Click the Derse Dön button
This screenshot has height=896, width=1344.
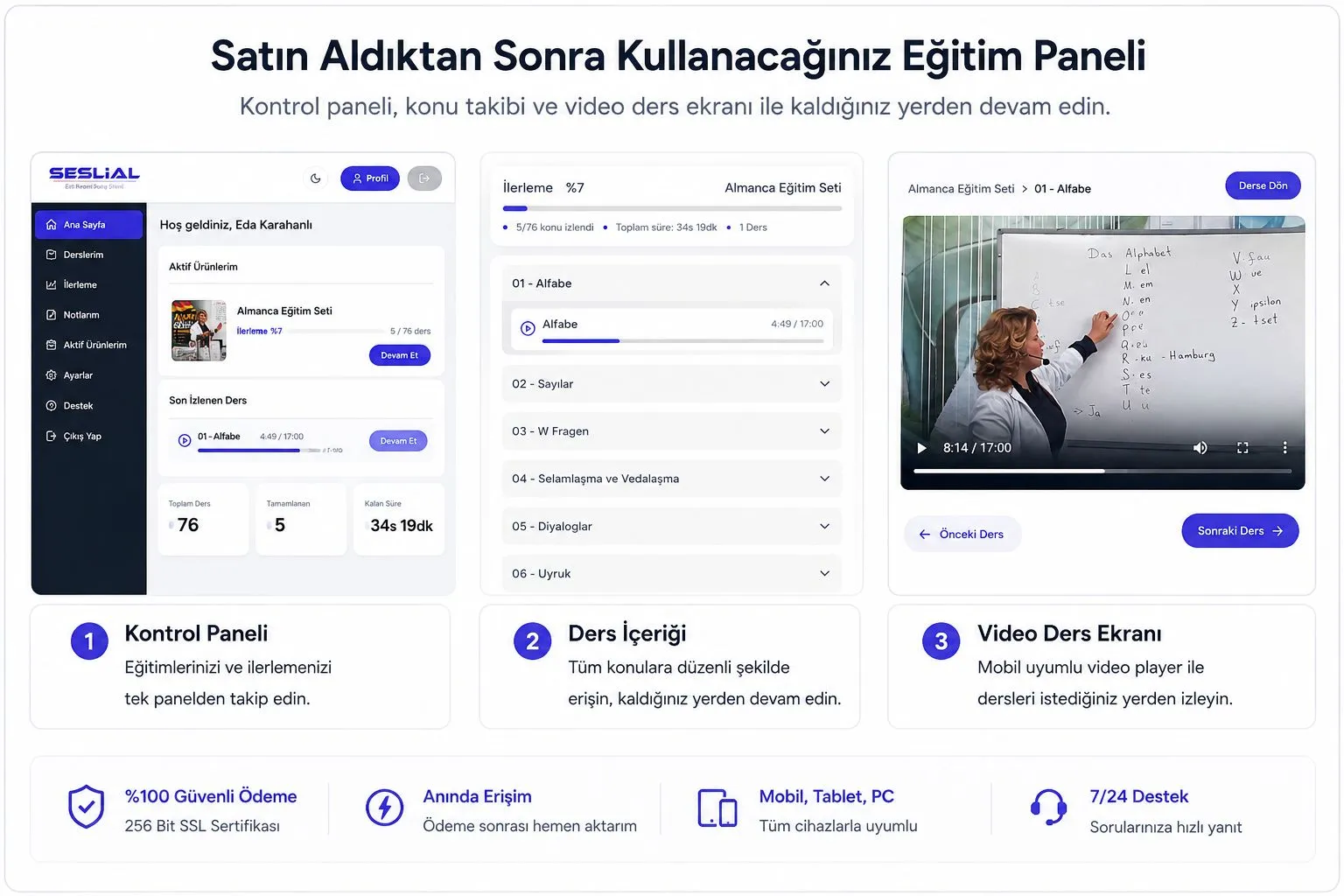pyautogui.click(x=1263, y=185)
